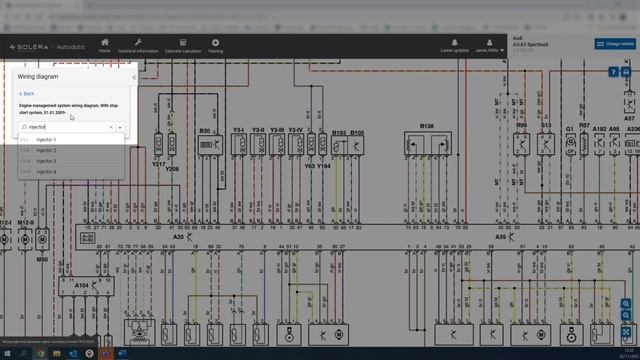Open the Estimate calculator

[183, 46]
